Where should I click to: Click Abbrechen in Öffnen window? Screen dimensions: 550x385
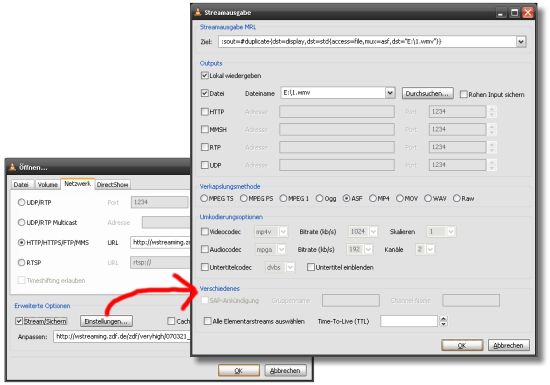point(286,370)
